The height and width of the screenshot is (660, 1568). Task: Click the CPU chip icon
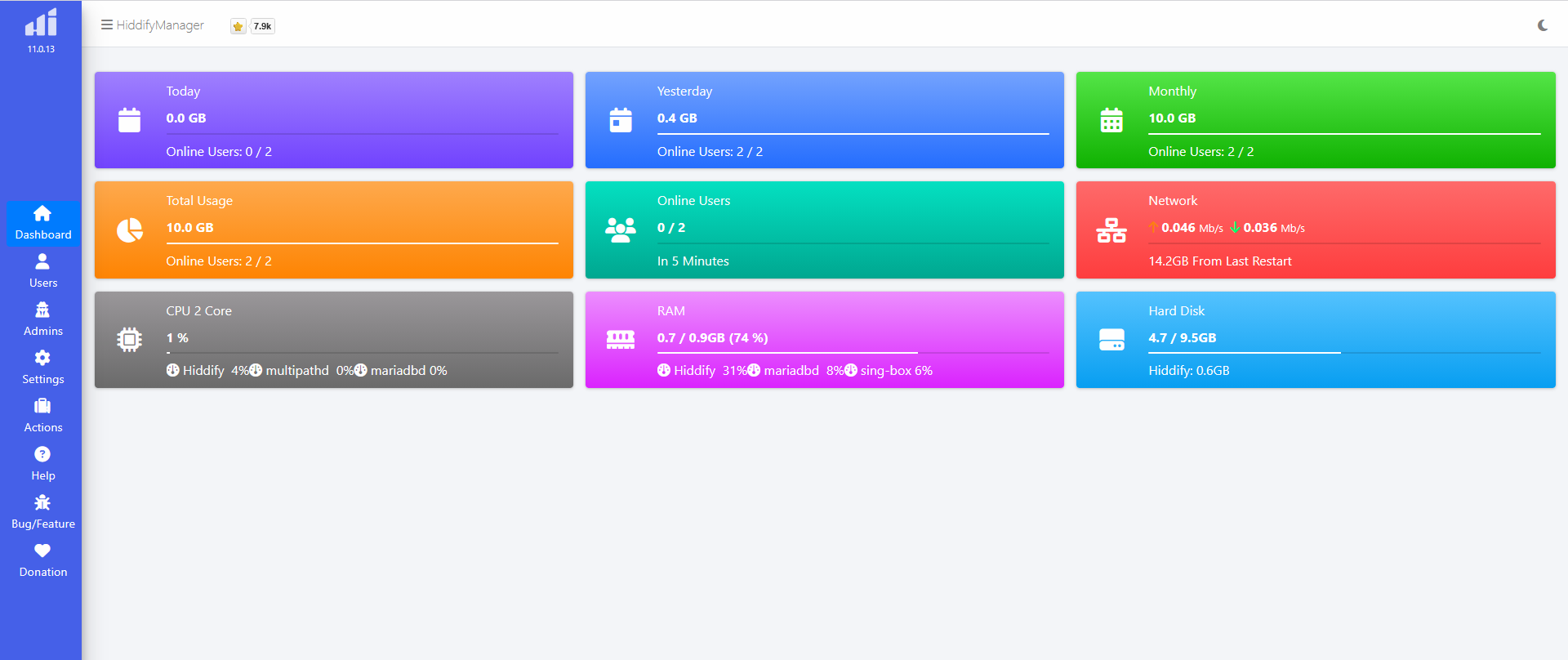tap(130, 339)
